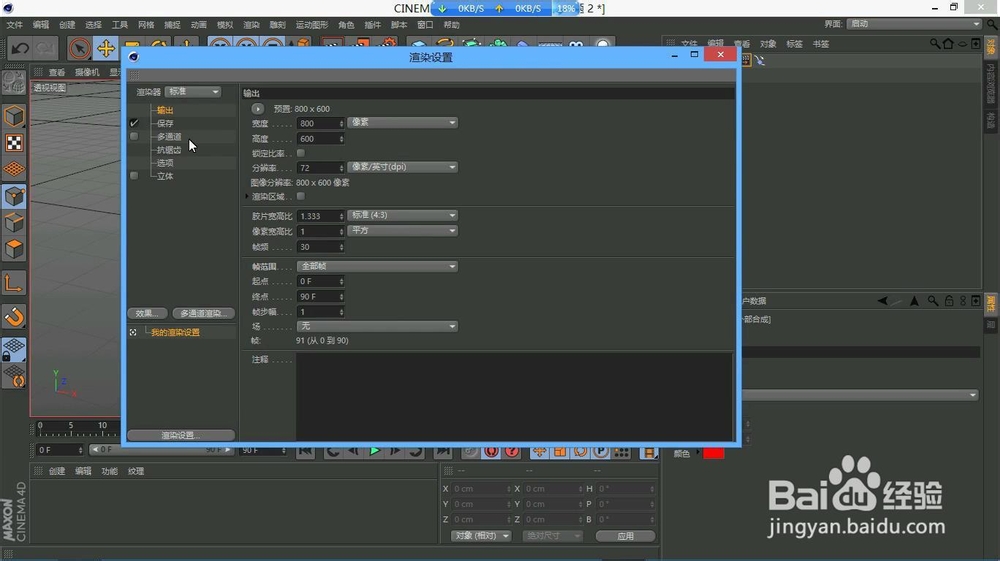Image resolution: width=1000 pixels, height=561 pixels.
Task: Click the 多通道渲染... button
Action: point(203,313)
